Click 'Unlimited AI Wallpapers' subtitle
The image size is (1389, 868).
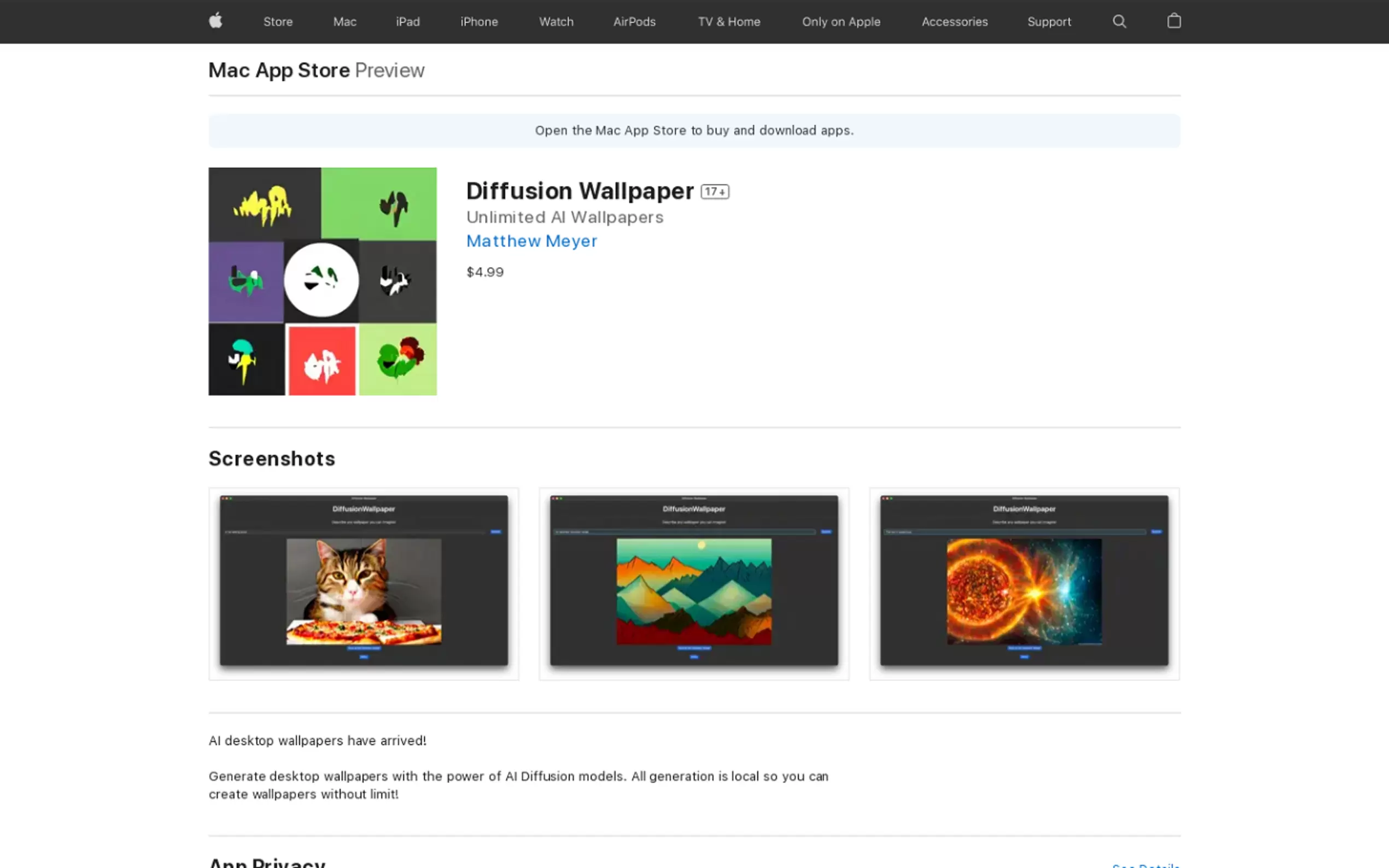(x=564, y=218)
